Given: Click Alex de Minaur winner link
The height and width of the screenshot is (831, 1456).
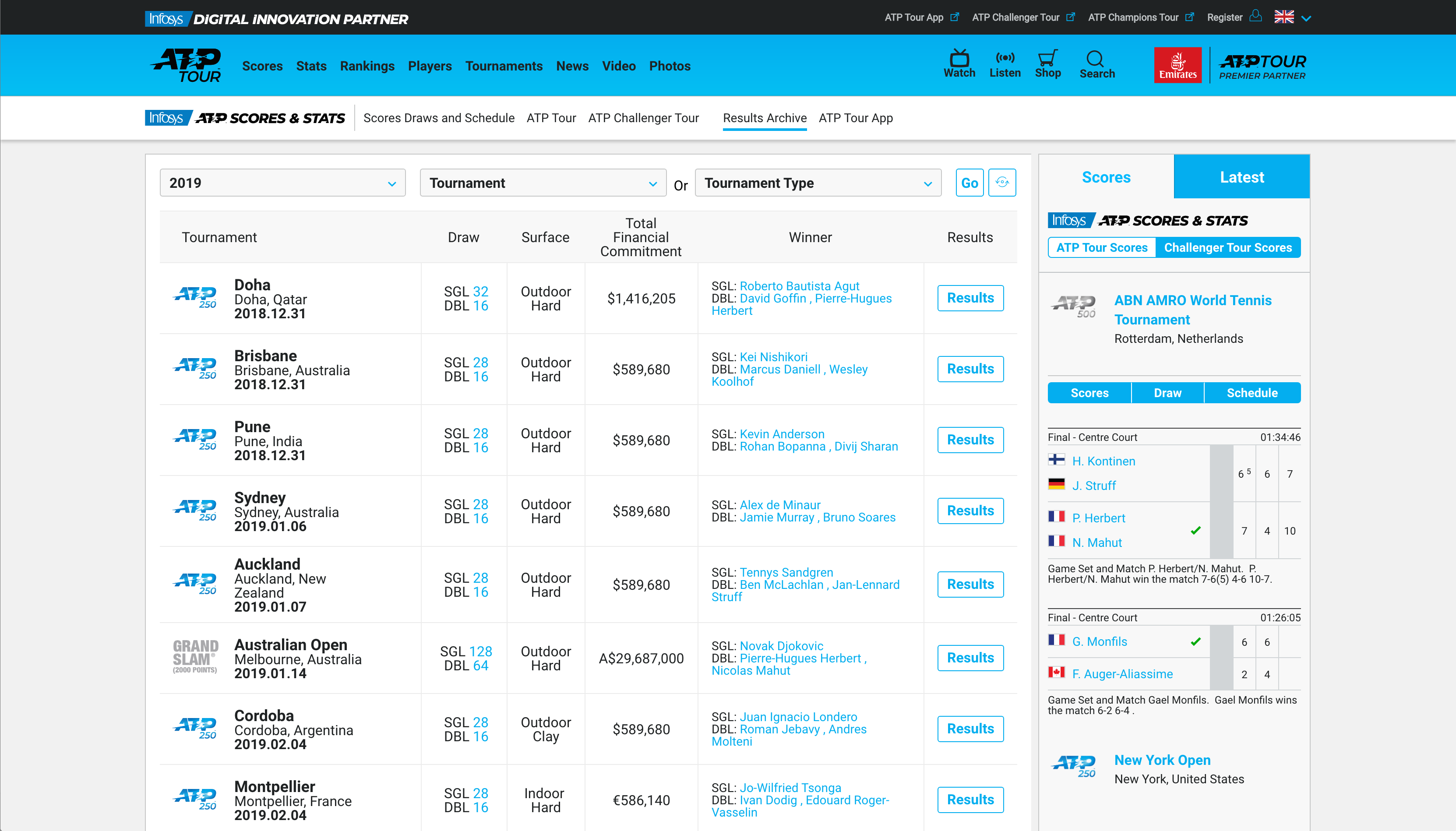Looking at the screenshot, I should click(779, 505).
